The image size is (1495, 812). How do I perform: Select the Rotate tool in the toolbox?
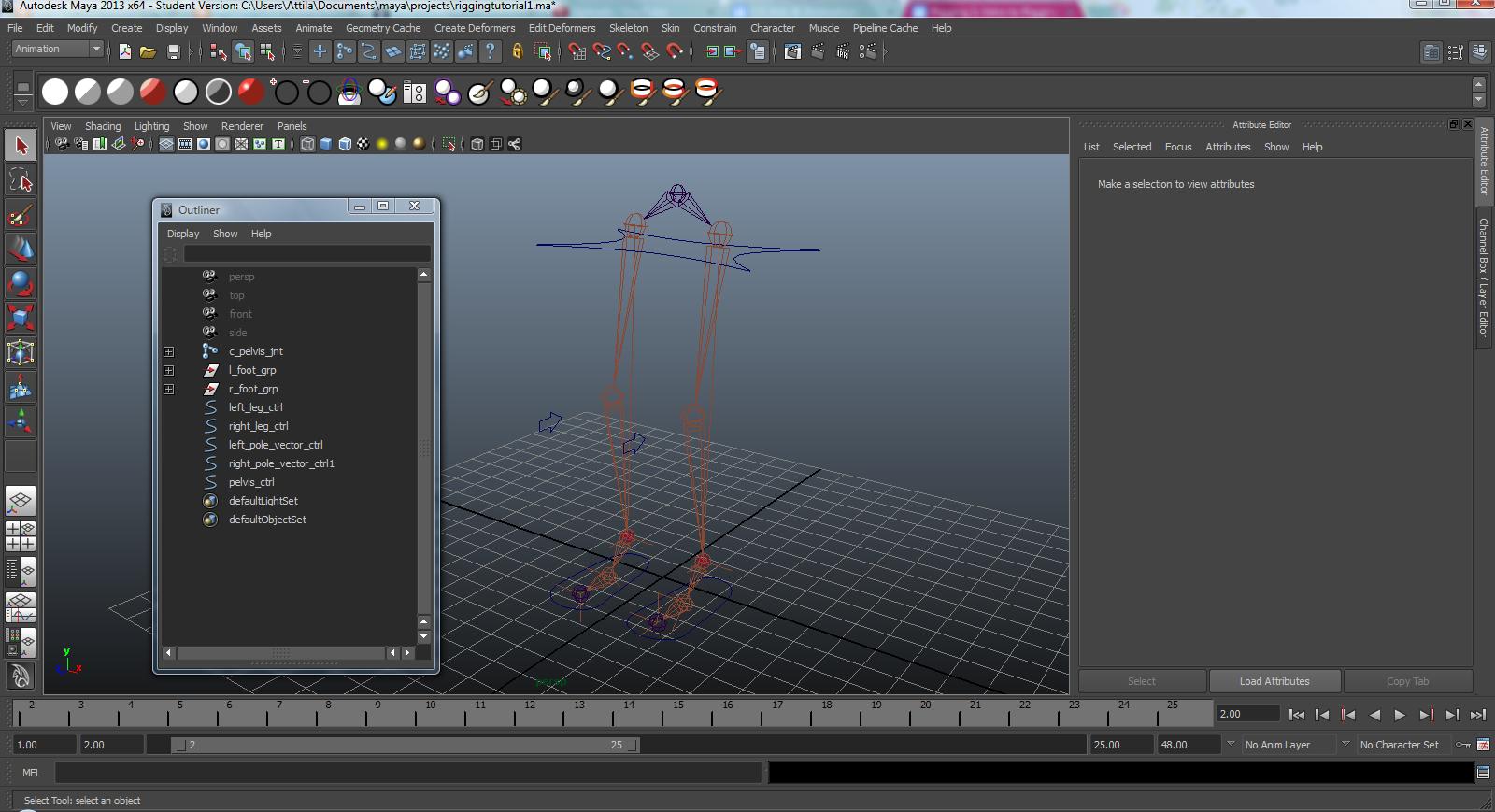tap(21, 283)
